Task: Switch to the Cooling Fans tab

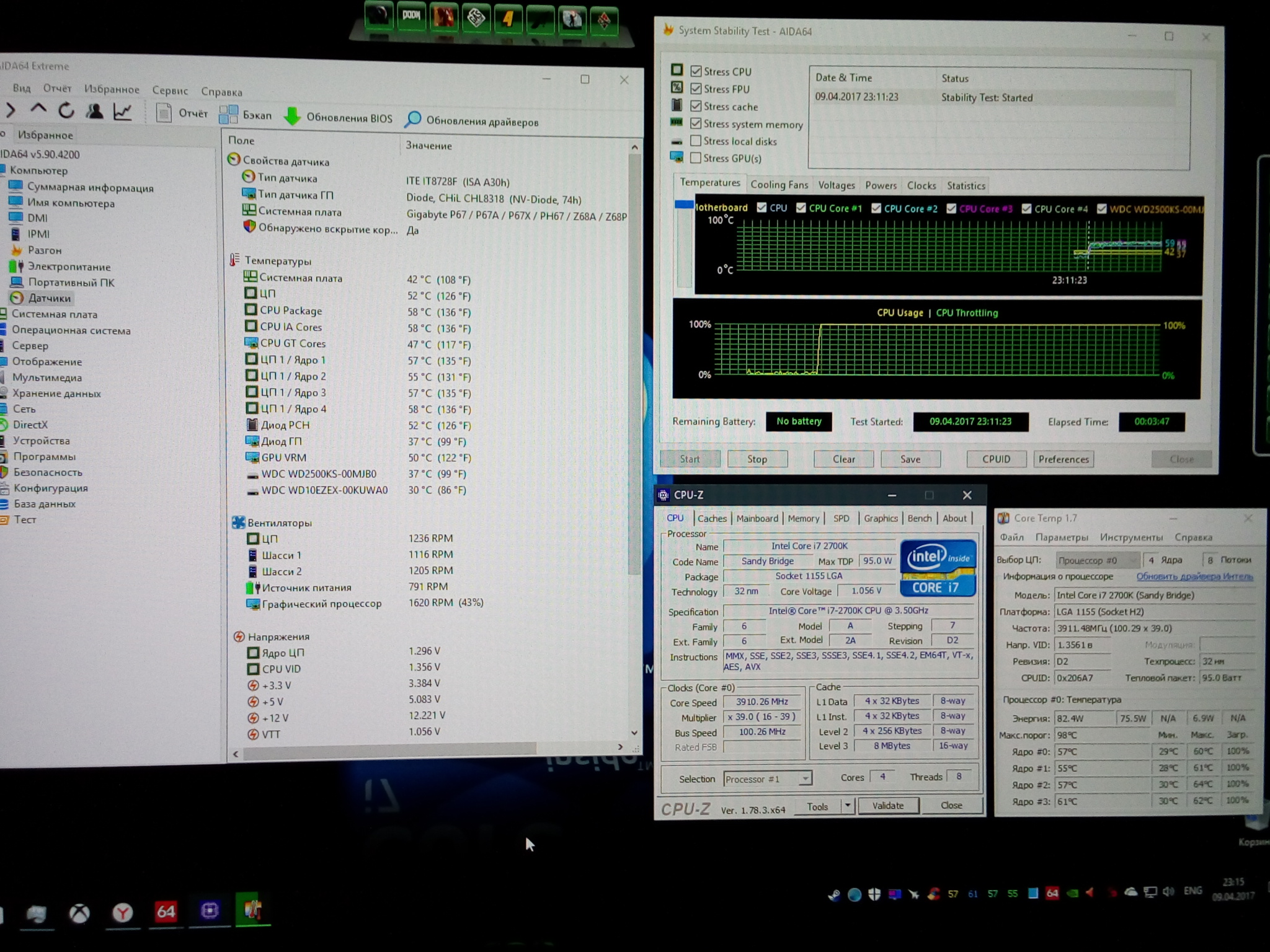Action: (779, 185)
